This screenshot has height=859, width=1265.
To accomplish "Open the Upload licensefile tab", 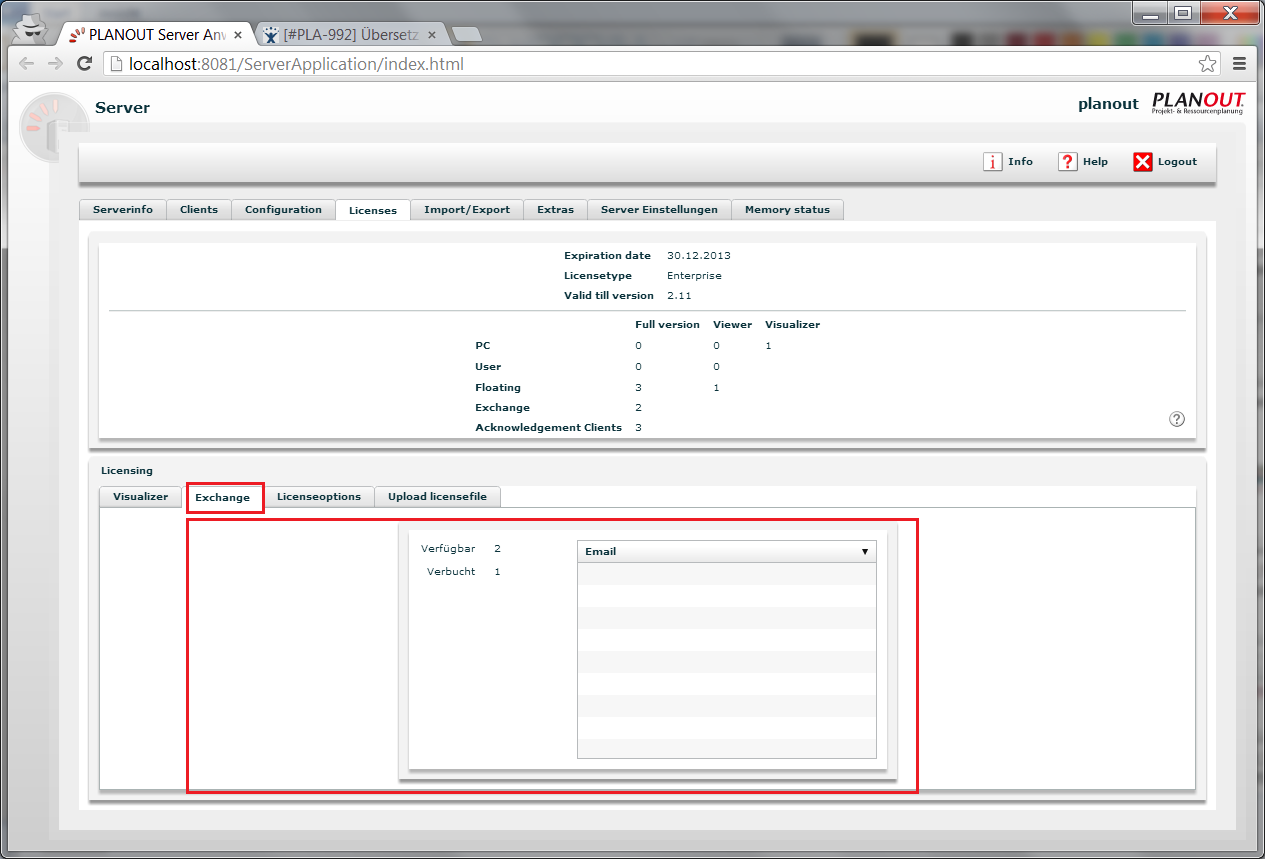I will (x=437, y=497).
